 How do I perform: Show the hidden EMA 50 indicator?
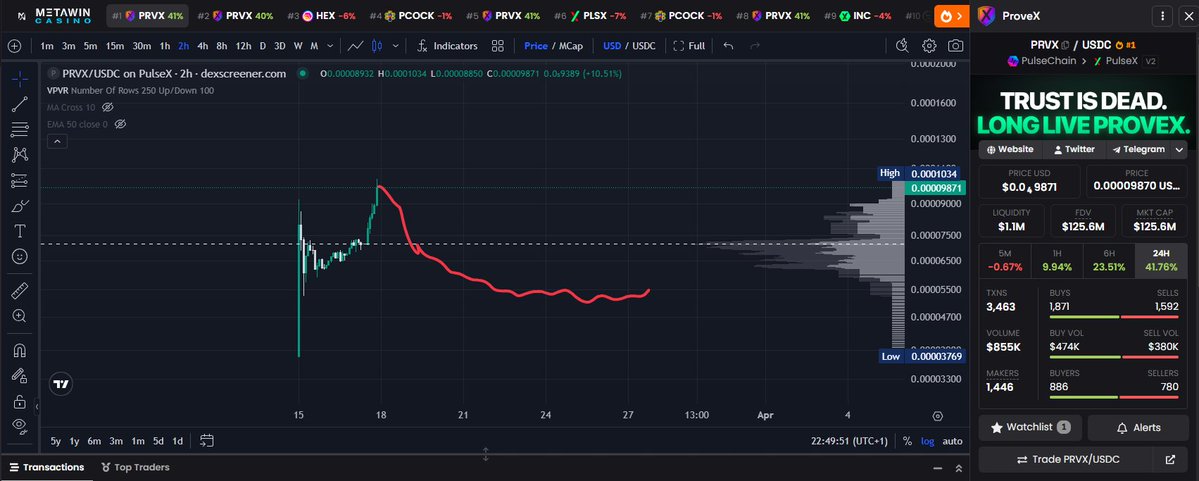[x=120, y=124]
